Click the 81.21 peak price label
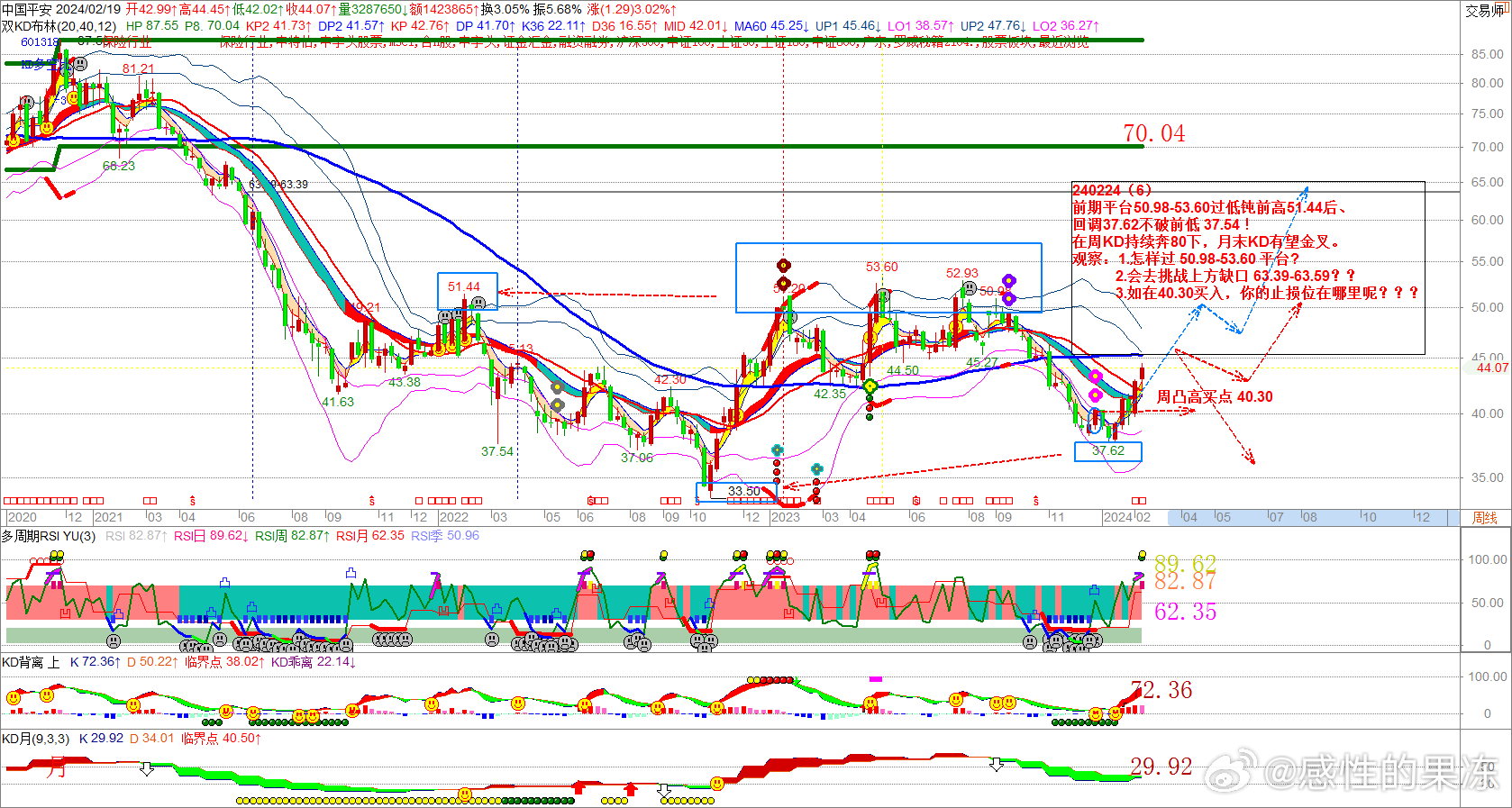The width and height of the screenshot is (1512, 808). [139, 69]
